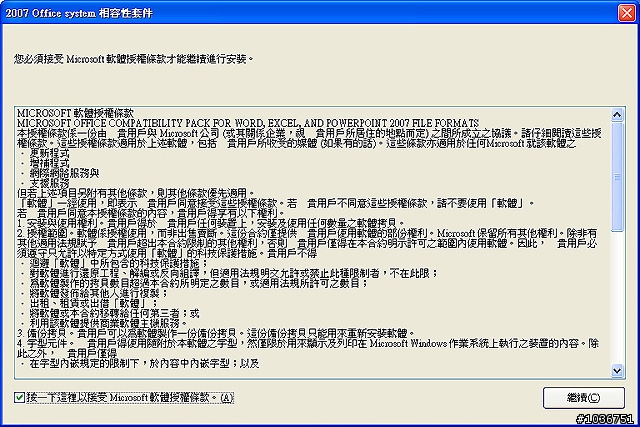Click the instruction '您必須接受 Microsoft 軟體授權條款才能繼續進行安裝'
The image size is (640, 427).
point(134,59)
